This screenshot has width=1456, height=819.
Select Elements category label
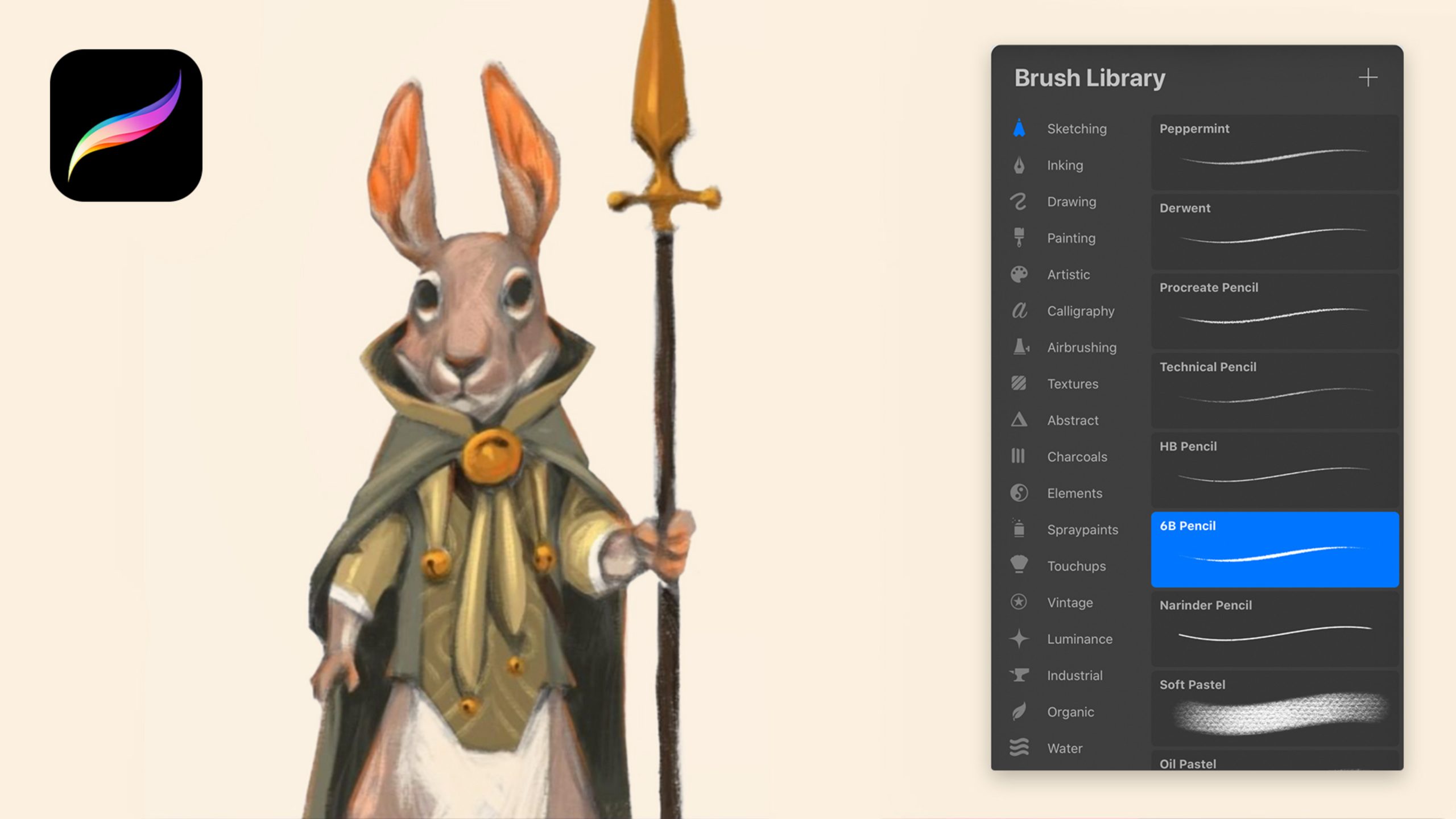[x=1074, y=493]
